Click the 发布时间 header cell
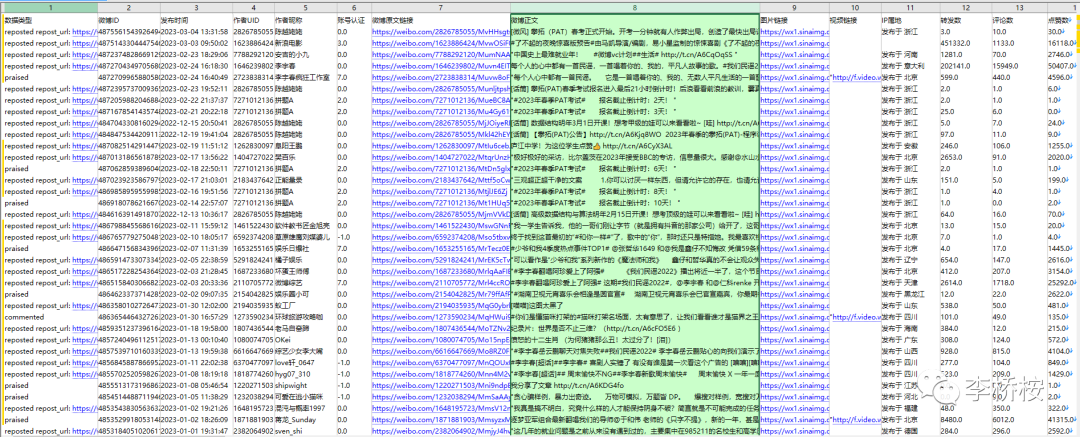The height and width of the screenshot is (437, 1080). pyautogui.click(x=196, y=21)
